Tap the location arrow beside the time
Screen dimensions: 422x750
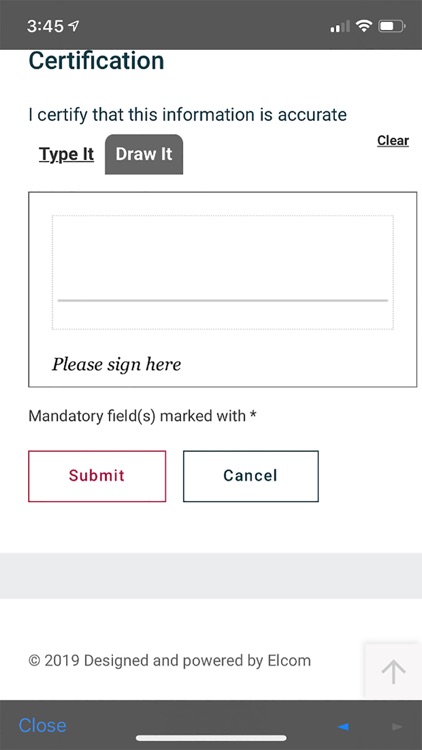coord(74,26)
